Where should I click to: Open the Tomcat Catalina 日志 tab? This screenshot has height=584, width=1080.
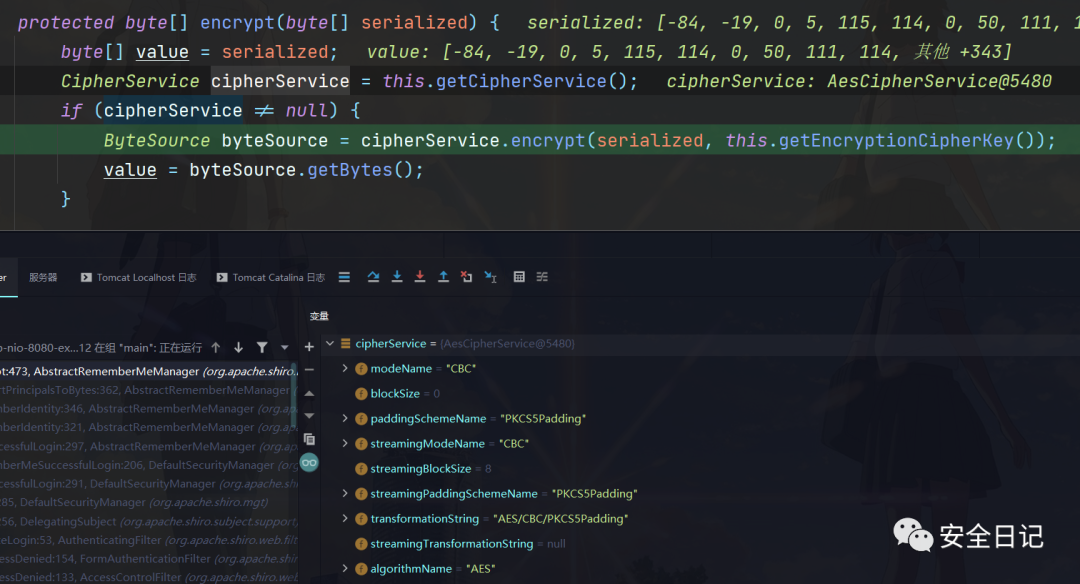(x=271, y=278)
